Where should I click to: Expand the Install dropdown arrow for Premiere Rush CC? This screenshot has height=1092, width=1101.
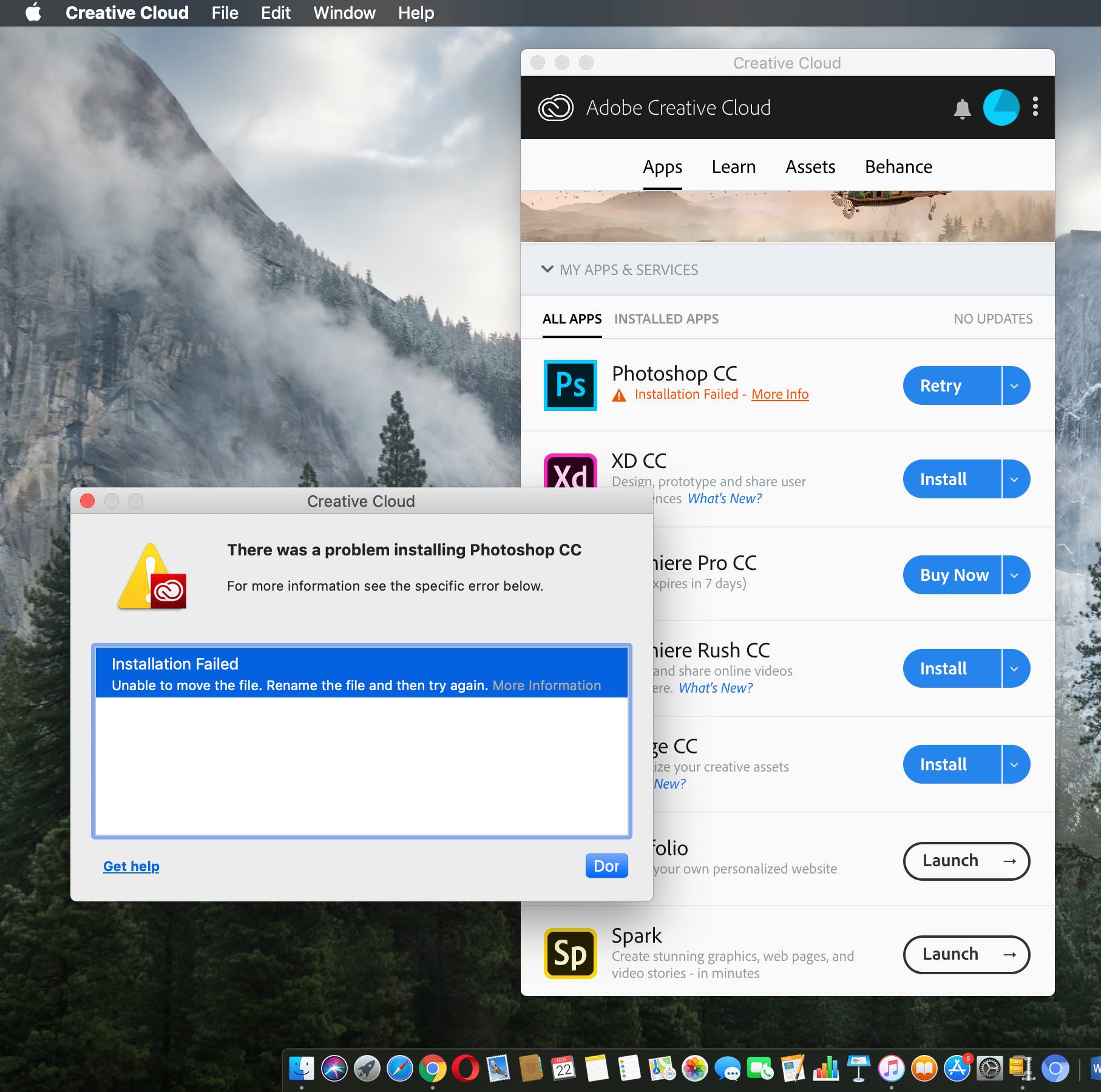(x=1016, y=668)
